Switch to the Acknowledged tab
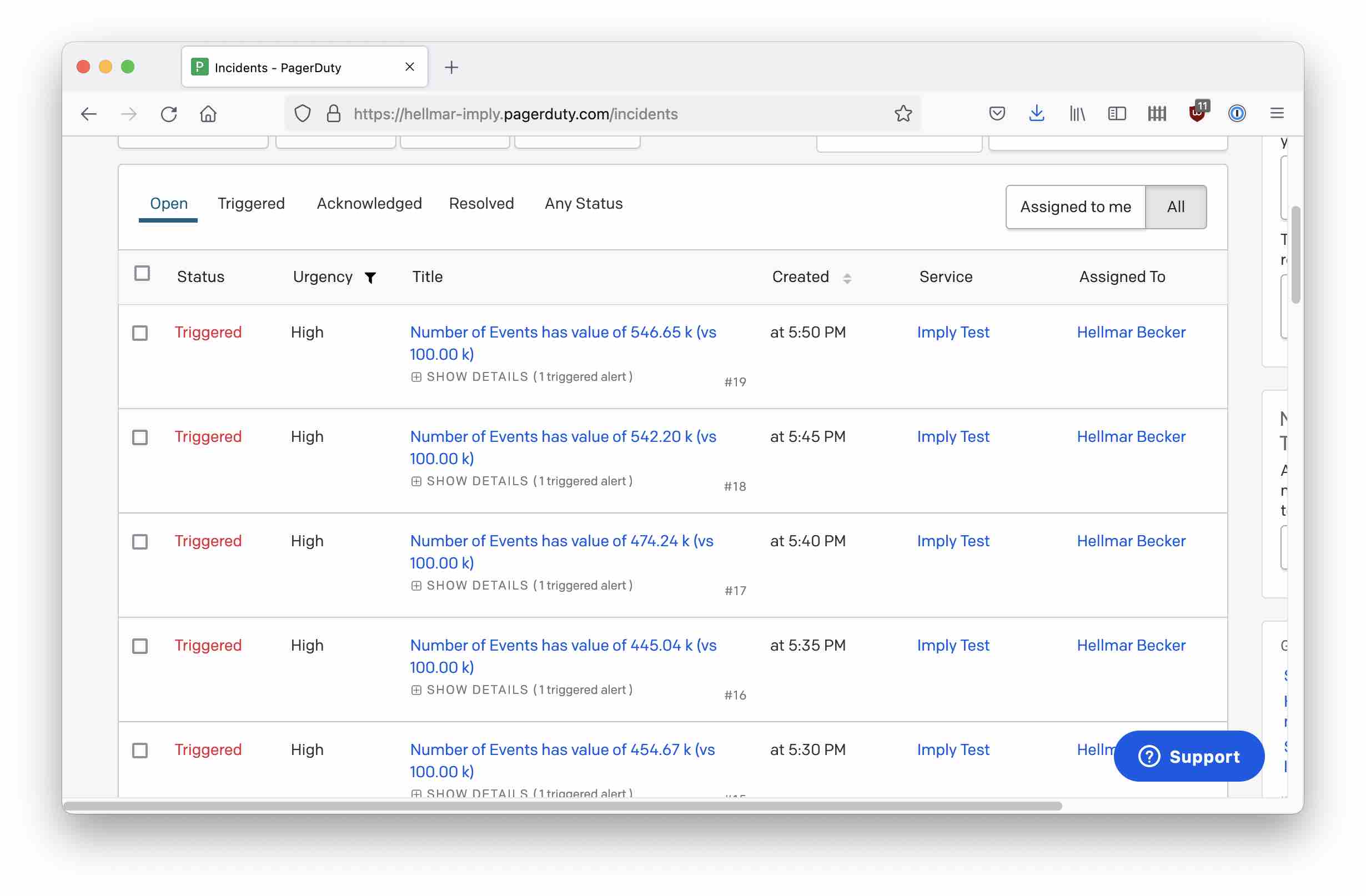This screenshot has height=896, width=1366. 369,204
